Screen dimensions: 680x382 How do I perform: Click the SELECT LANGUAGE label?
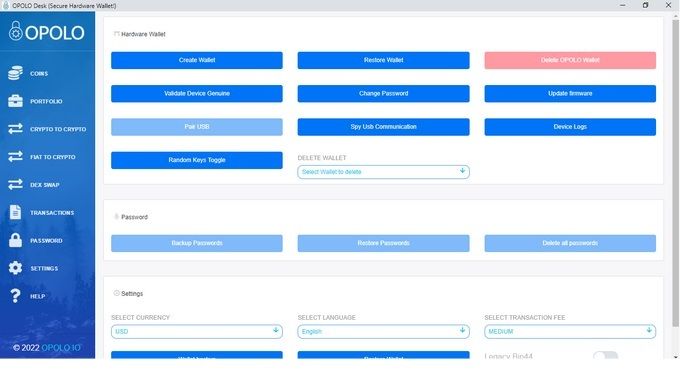[327, 317]
